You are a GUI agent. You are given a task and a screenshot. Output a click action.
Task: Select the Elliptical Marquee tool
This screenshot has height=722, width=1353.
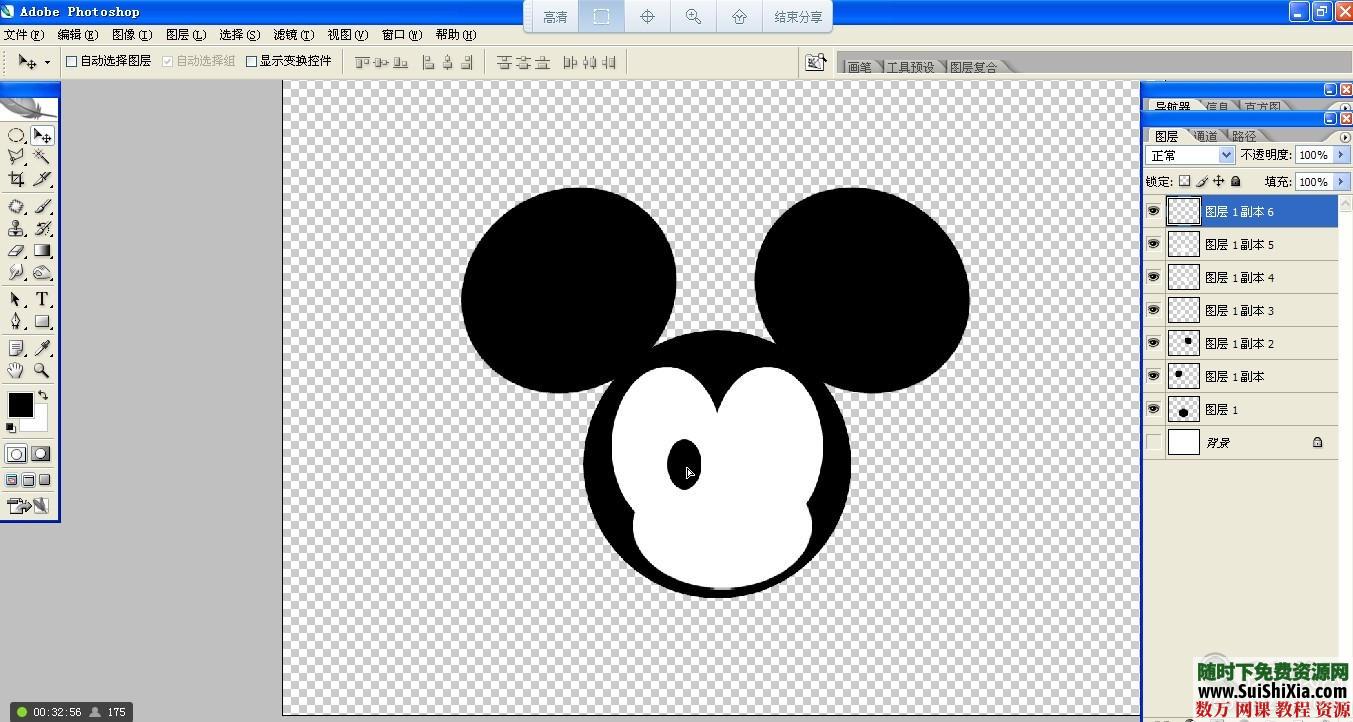[x=16, y=135]
